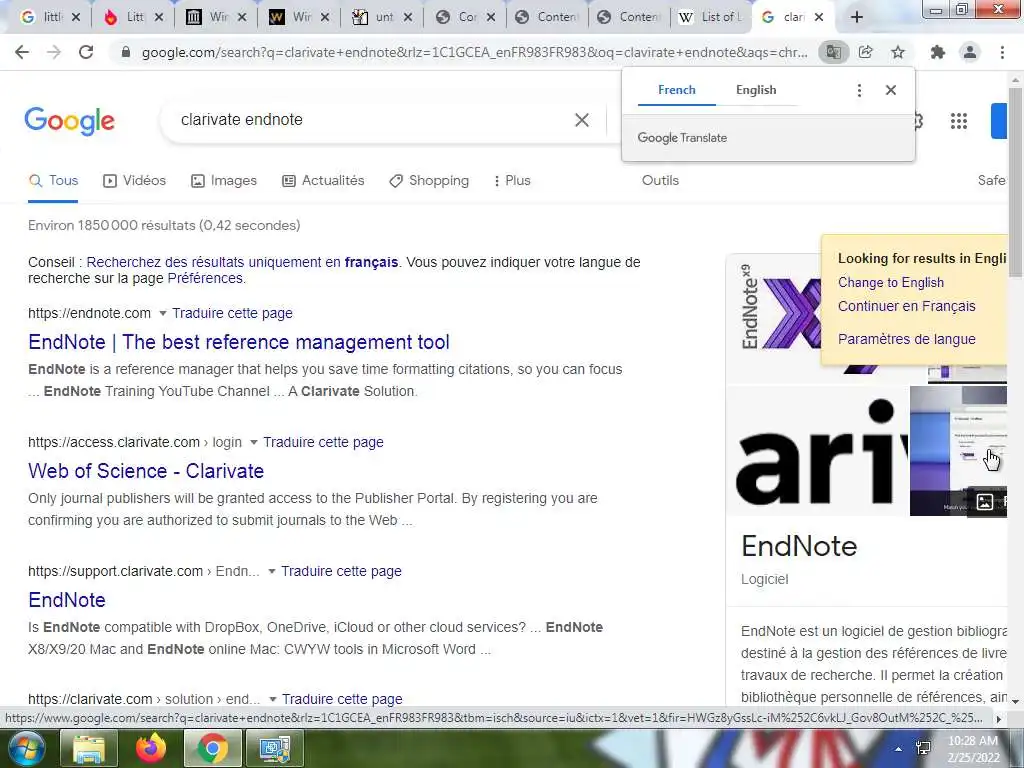Click Change to English
Image resolution: width=1024 pixels, height=768 pixels.
click(891, 283)
